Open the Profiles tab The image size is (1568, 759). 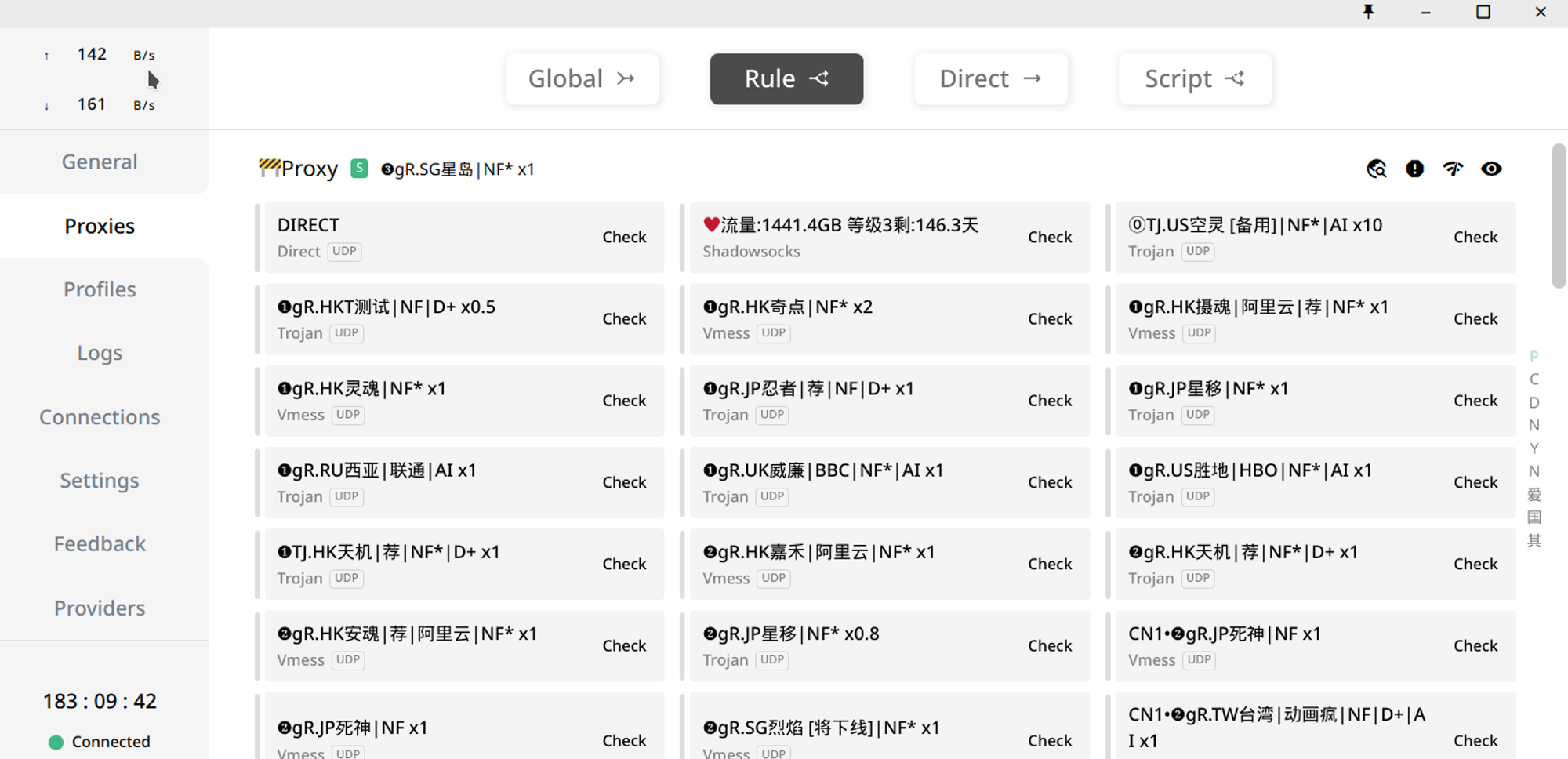click(x=100, y=289)
